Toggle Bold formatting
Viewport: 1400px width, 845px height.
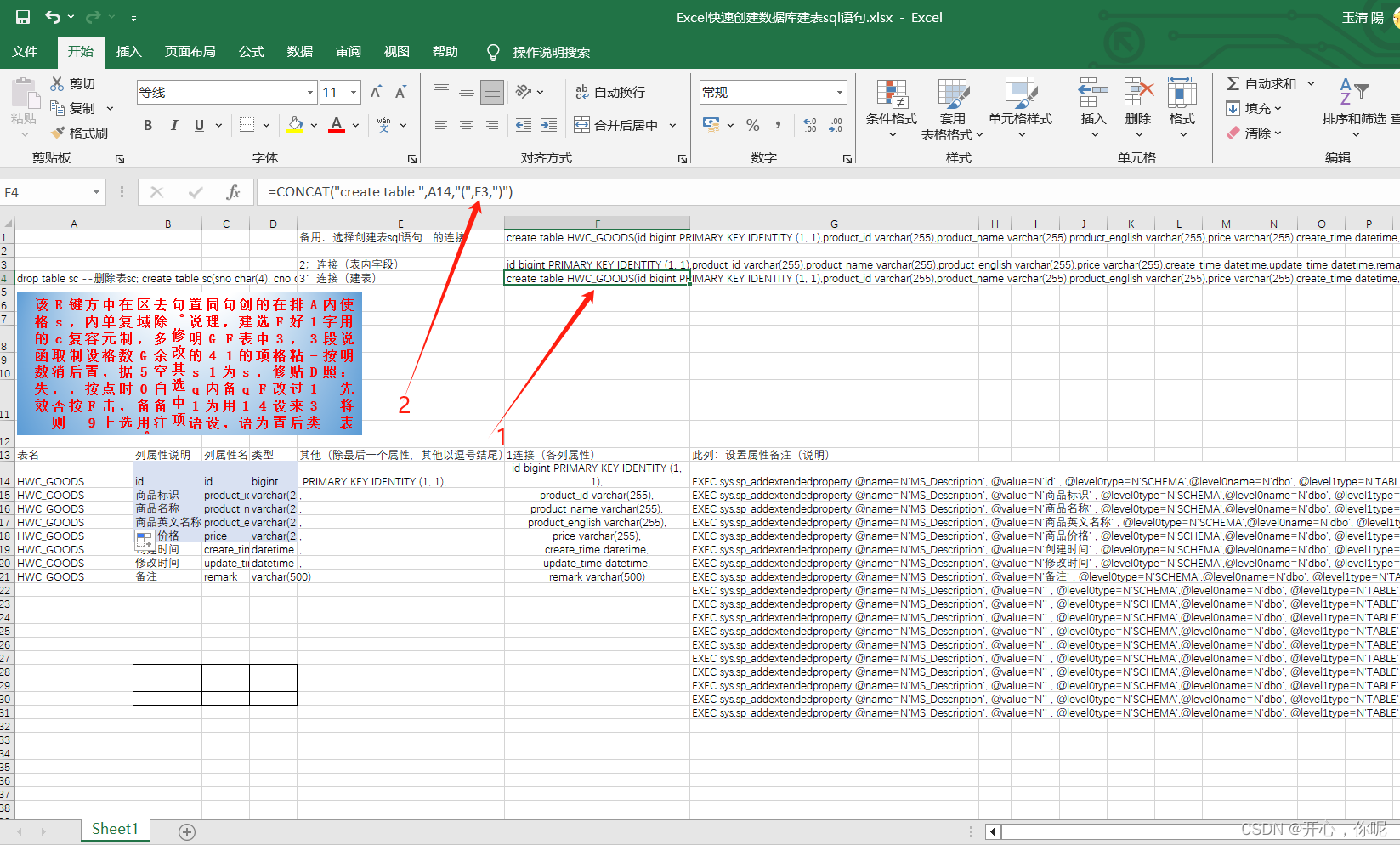click(x=148, y=125)
